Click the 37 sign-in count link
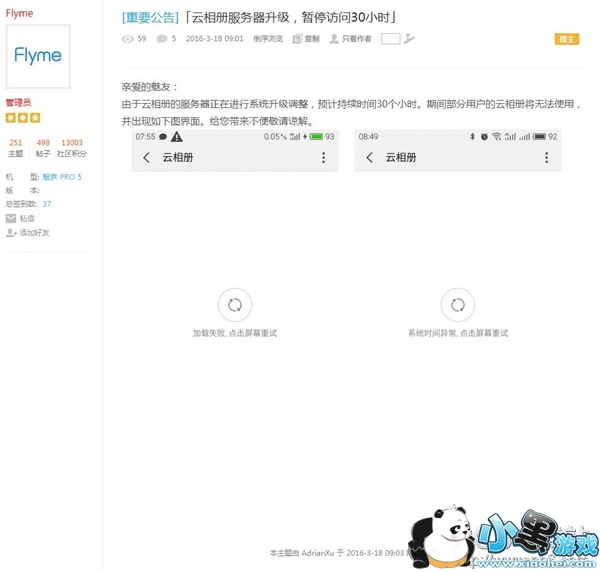Image resolution: width=600 pixels, height=572 pixels. (47, 204)
